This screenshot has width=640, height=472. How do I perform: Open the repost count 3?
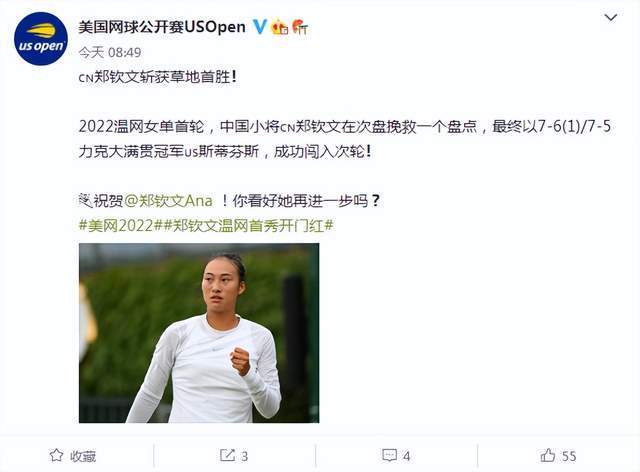[244, 456]
